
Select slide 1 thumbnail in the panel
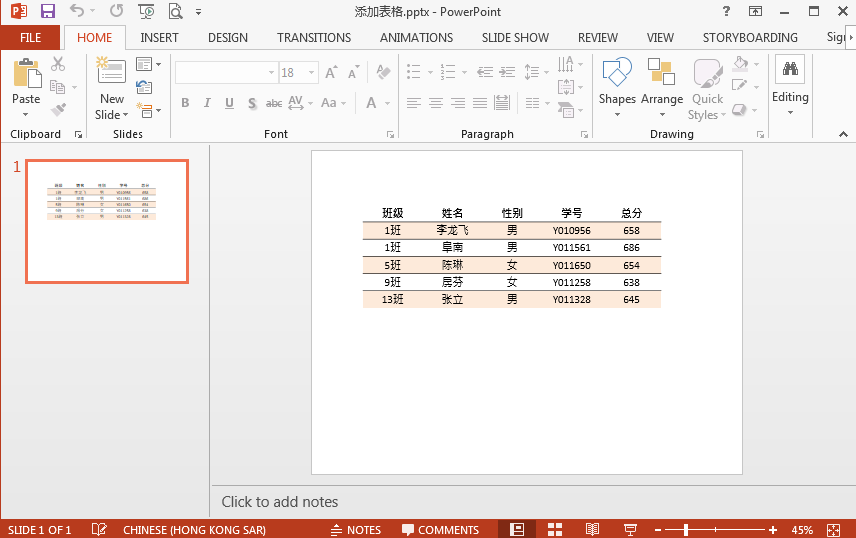107,221
